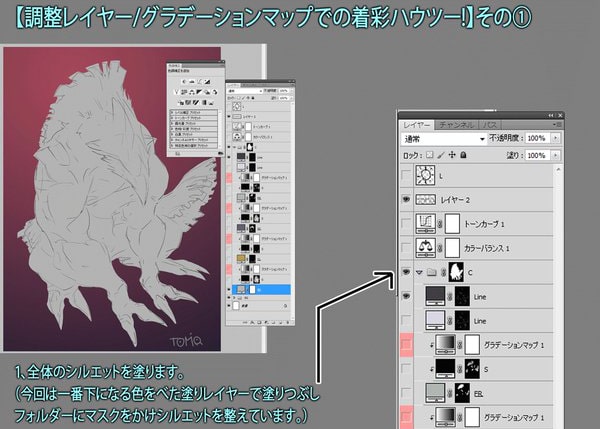The image size is (600, 429).
Task: Hide the レイヤー 2 layer eye
Action: 406,199
